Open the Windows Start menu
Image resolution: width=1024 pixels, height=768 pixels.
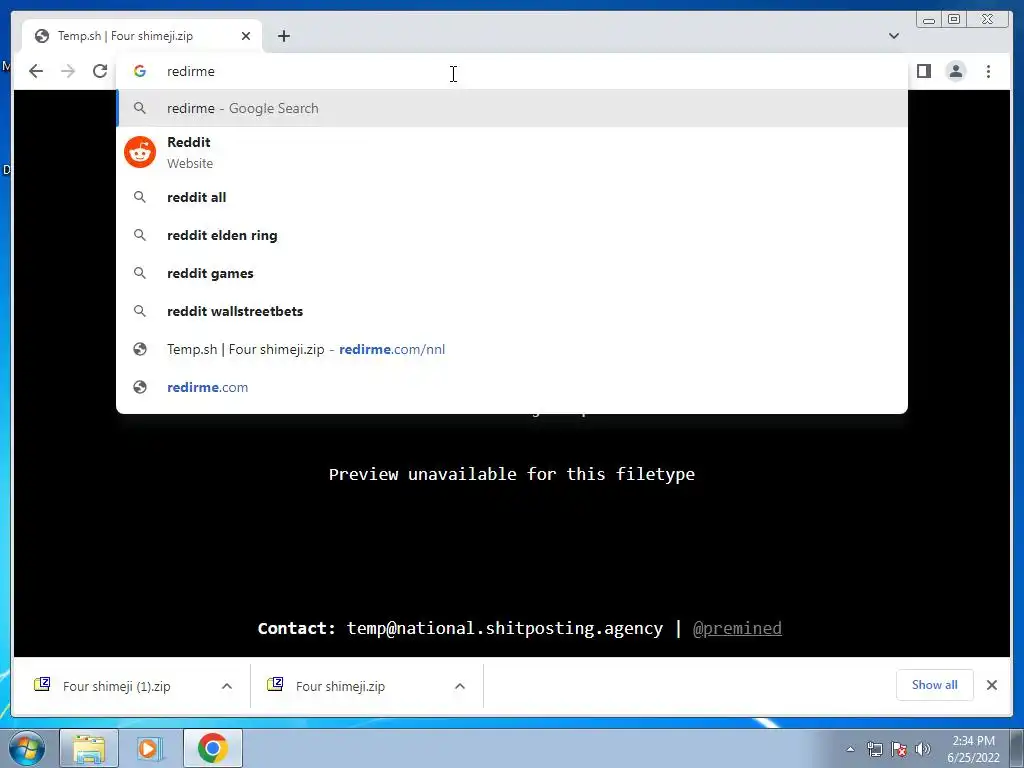(27, 748)
